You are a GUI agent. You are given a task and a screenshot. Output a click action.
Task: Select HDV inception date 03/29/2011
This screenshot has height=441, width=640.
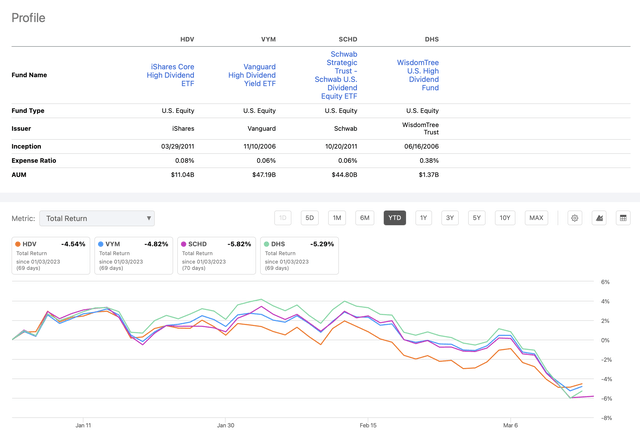point(178,147)
